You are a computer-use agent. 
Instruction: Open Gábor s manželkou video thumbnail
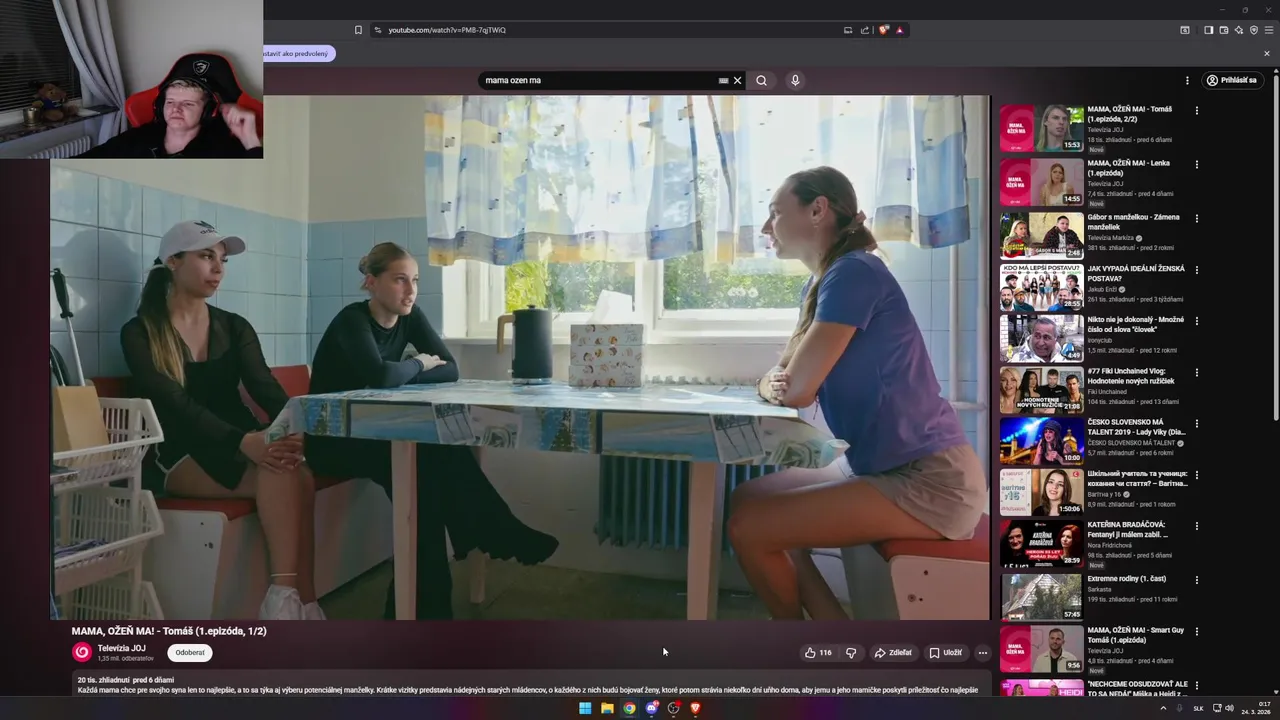(x=1042, y=236)
